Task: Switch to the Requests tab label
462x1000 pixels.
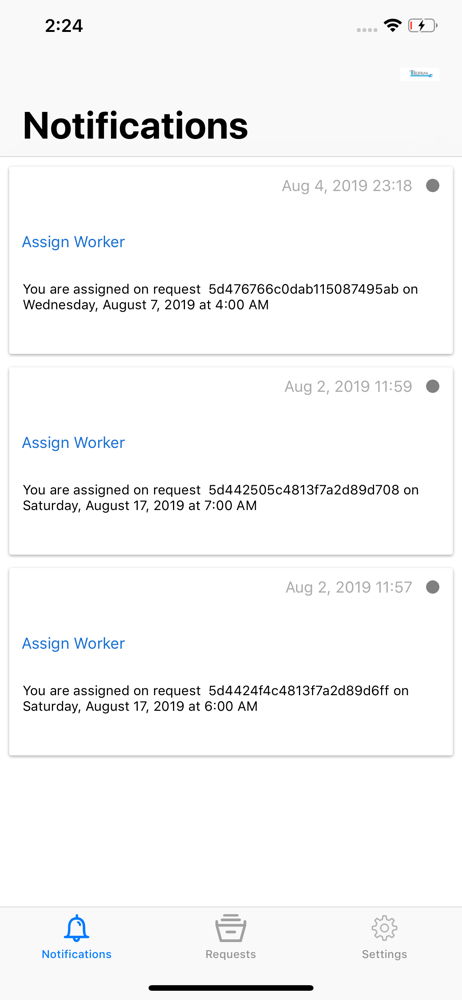Action: (230, 955)
